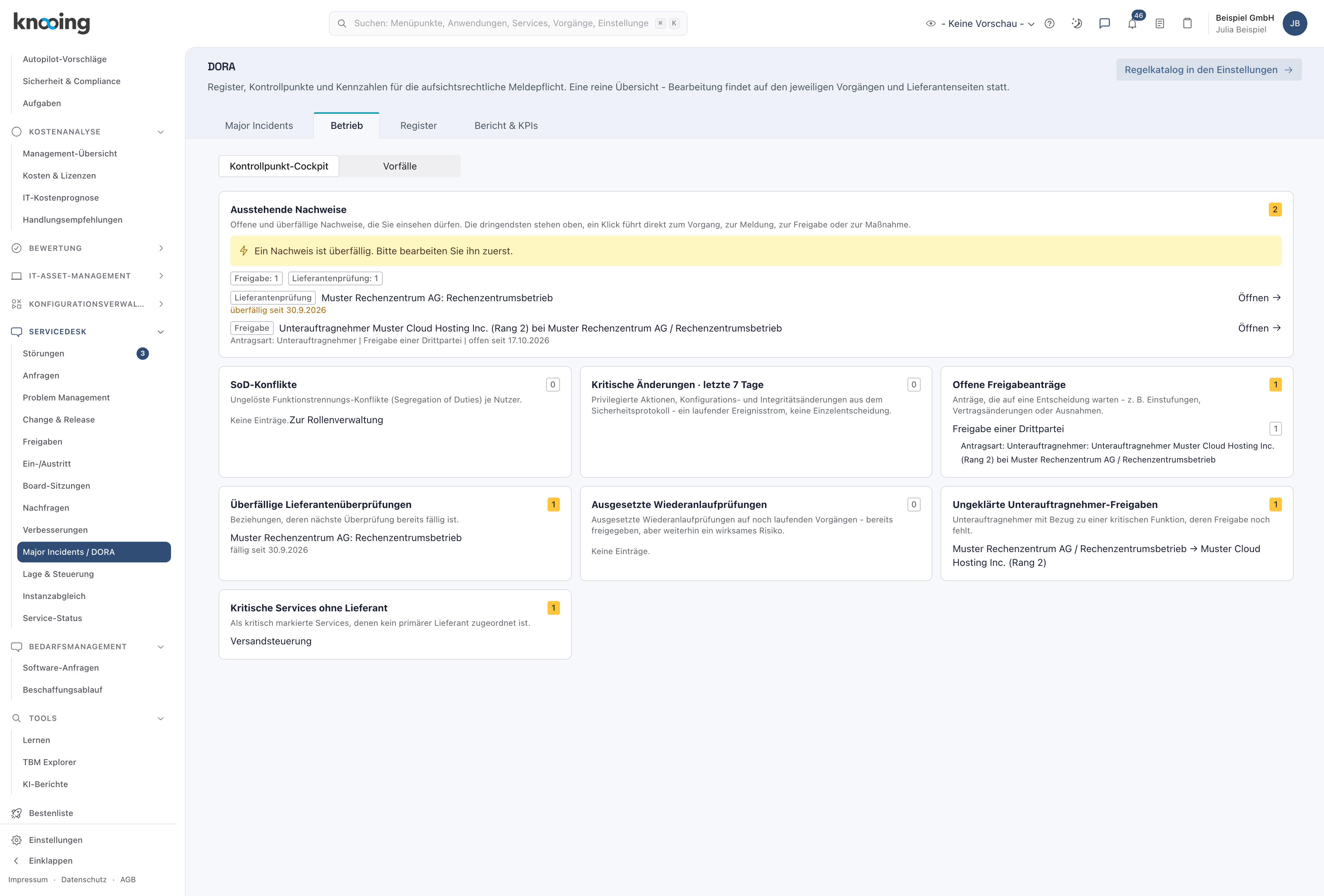Expand the Bewertung section chevron
Viewport: 1324px width, 896px height.
161,248
